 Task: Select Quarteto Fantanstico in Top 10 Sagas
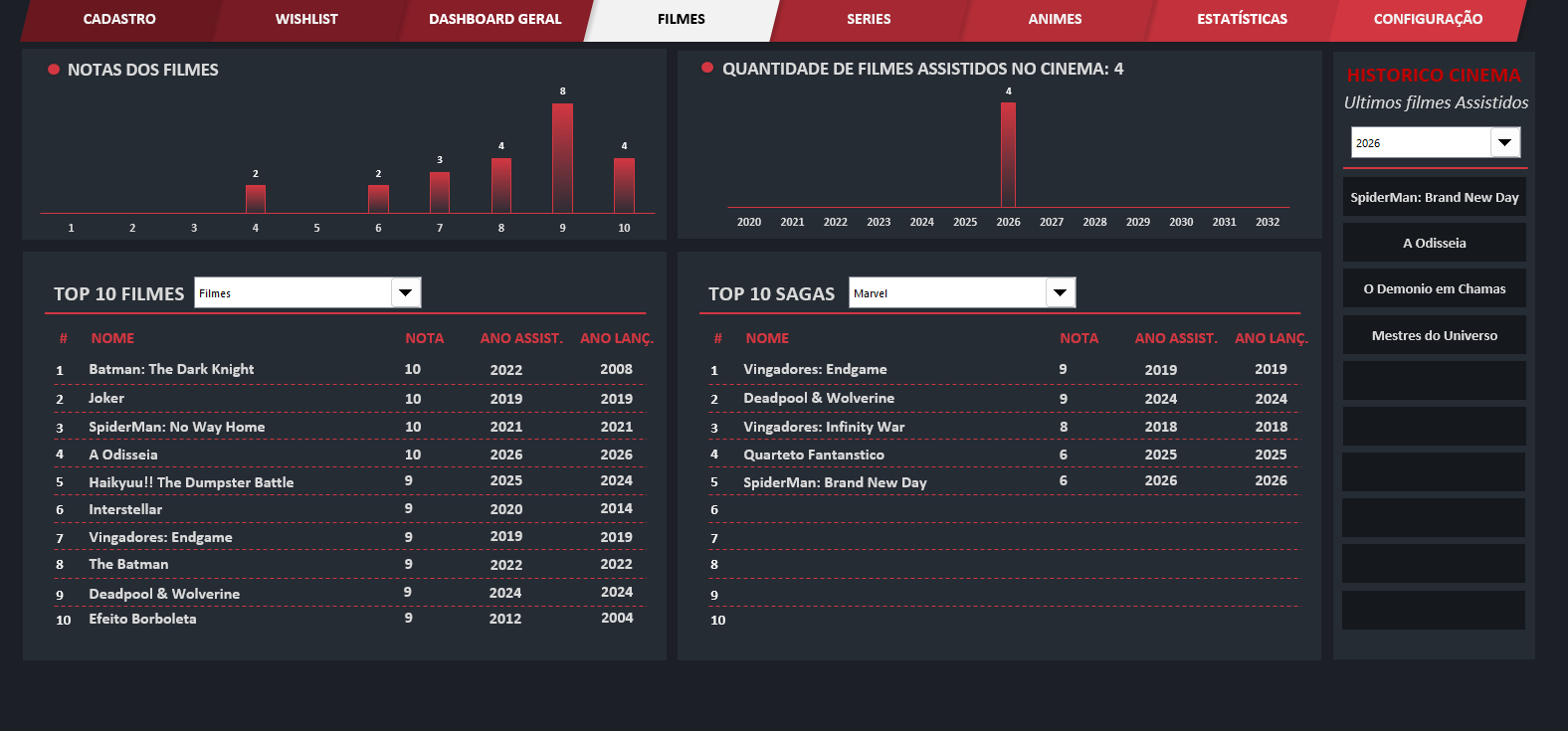814,455
